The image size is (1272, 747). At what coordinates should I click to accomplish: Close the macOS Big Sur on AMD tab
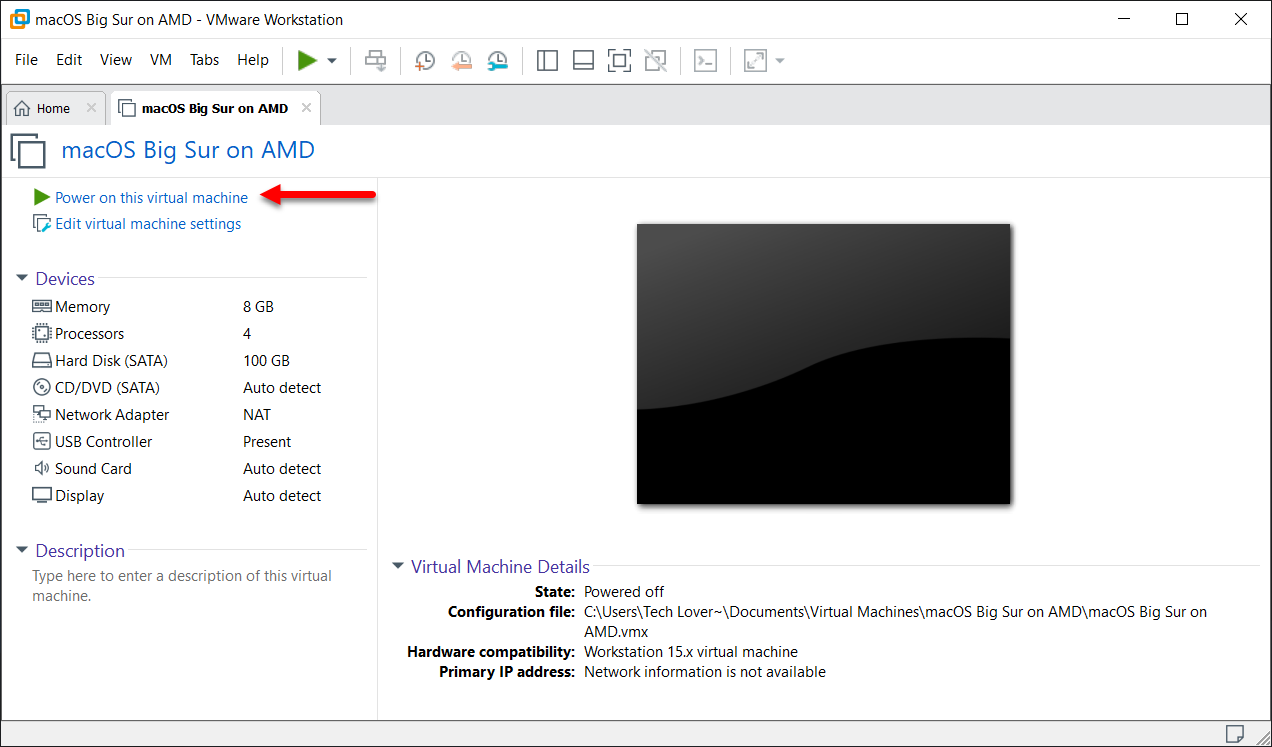(306, 108)
